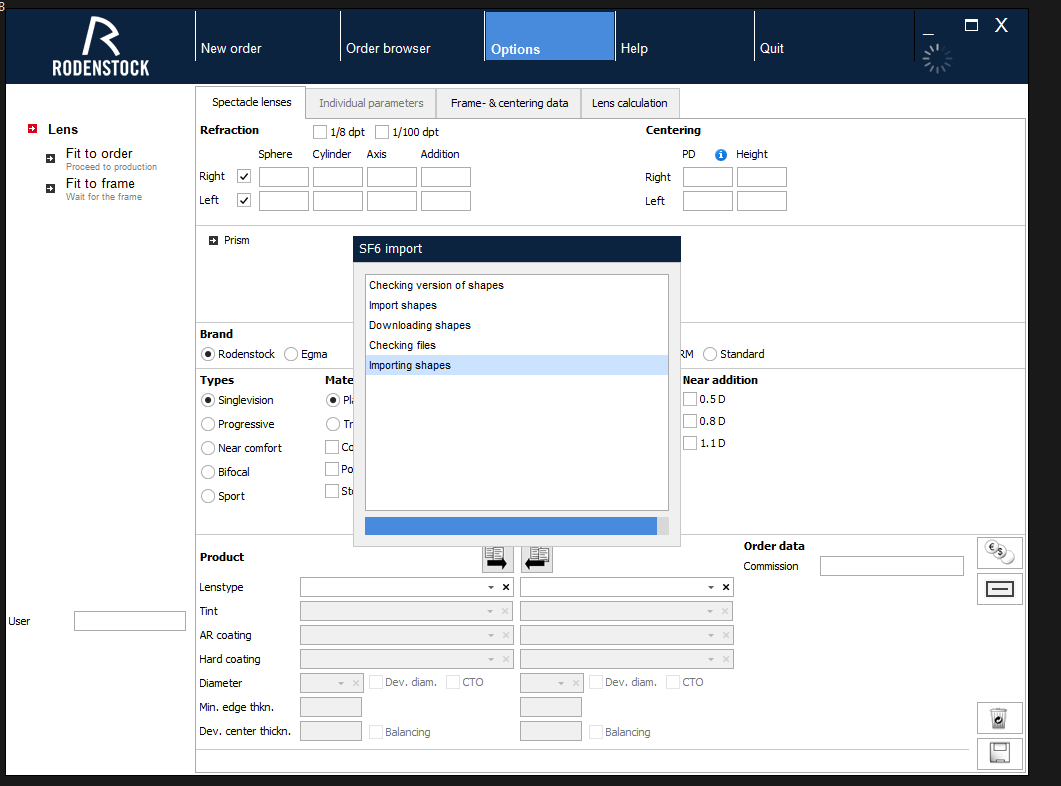Select the 'Import shapes' row

point(517,305)
